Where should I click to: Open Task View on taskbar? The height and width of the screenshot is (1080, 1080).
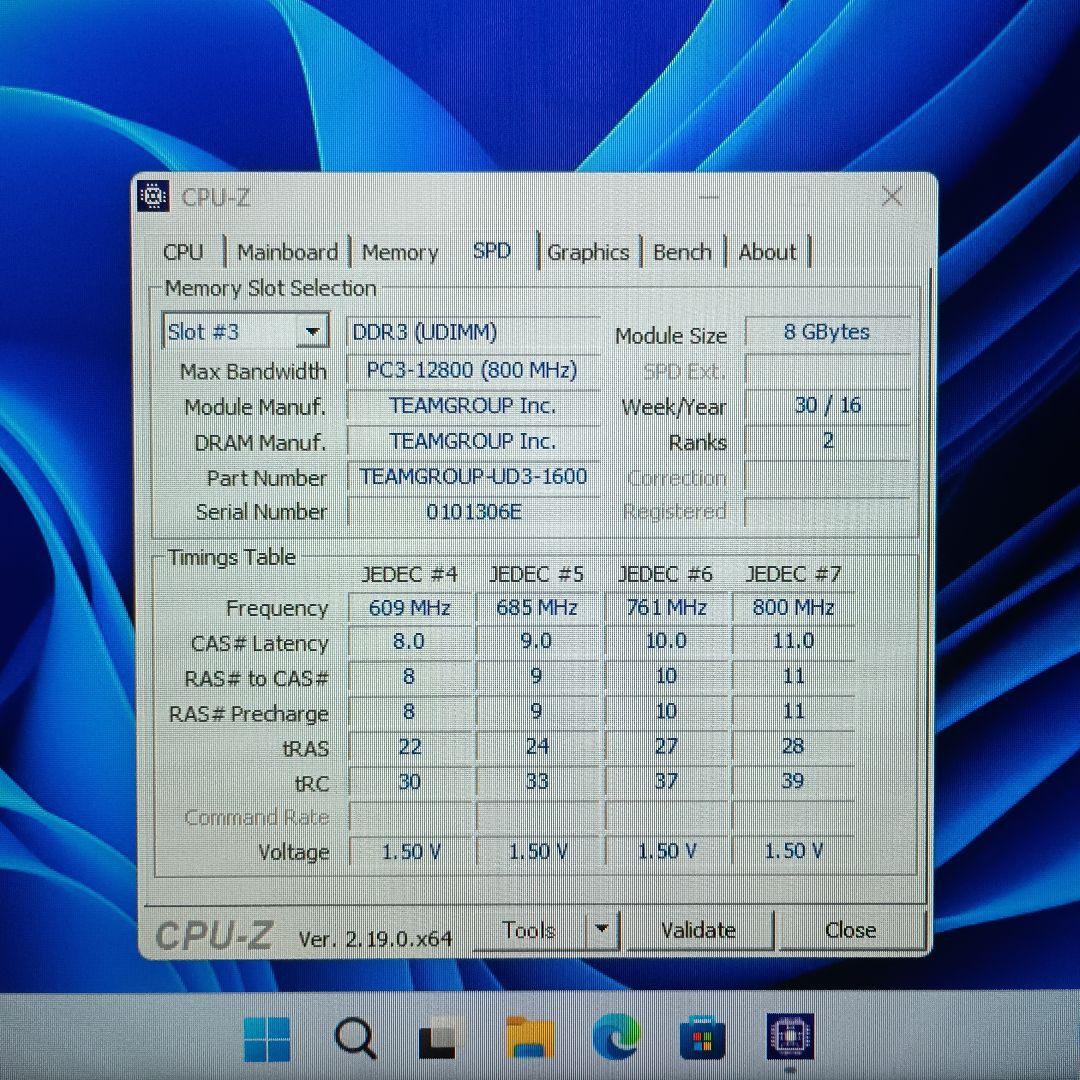click(x=439, y=1039)
